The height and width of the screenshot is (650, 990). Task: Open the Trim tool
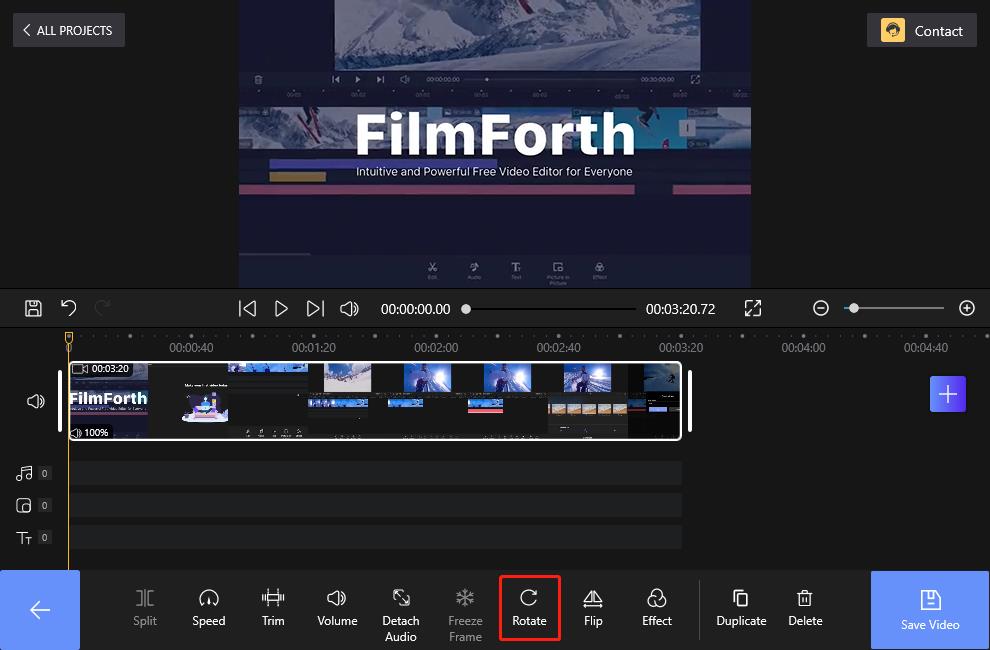coord(273,608)
